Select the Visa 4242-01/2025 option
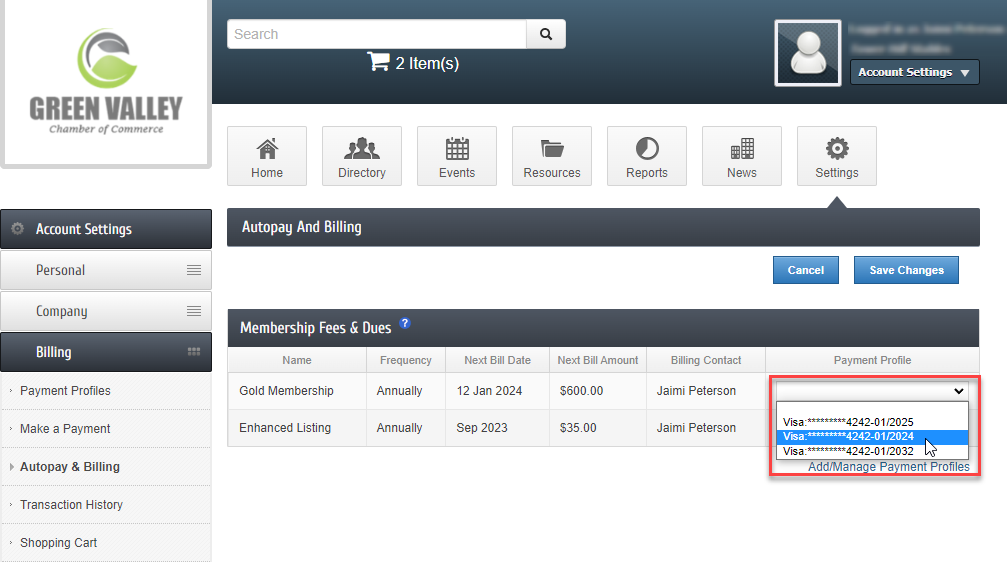Screen dimensions: 1007x562 848,422
